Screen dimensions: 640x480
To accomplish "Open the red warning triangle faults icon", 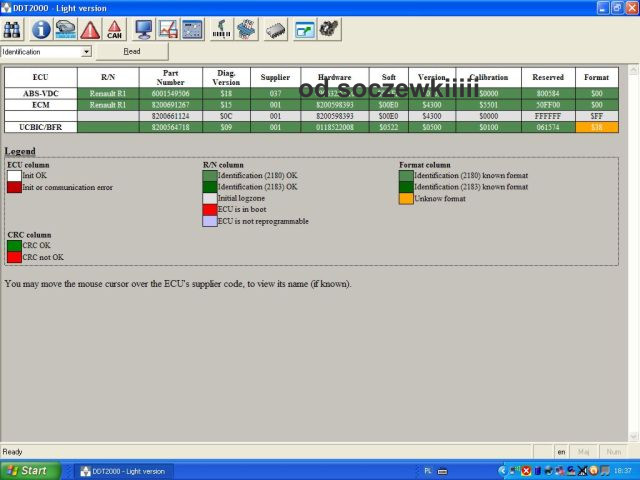I will pos(90,30).
